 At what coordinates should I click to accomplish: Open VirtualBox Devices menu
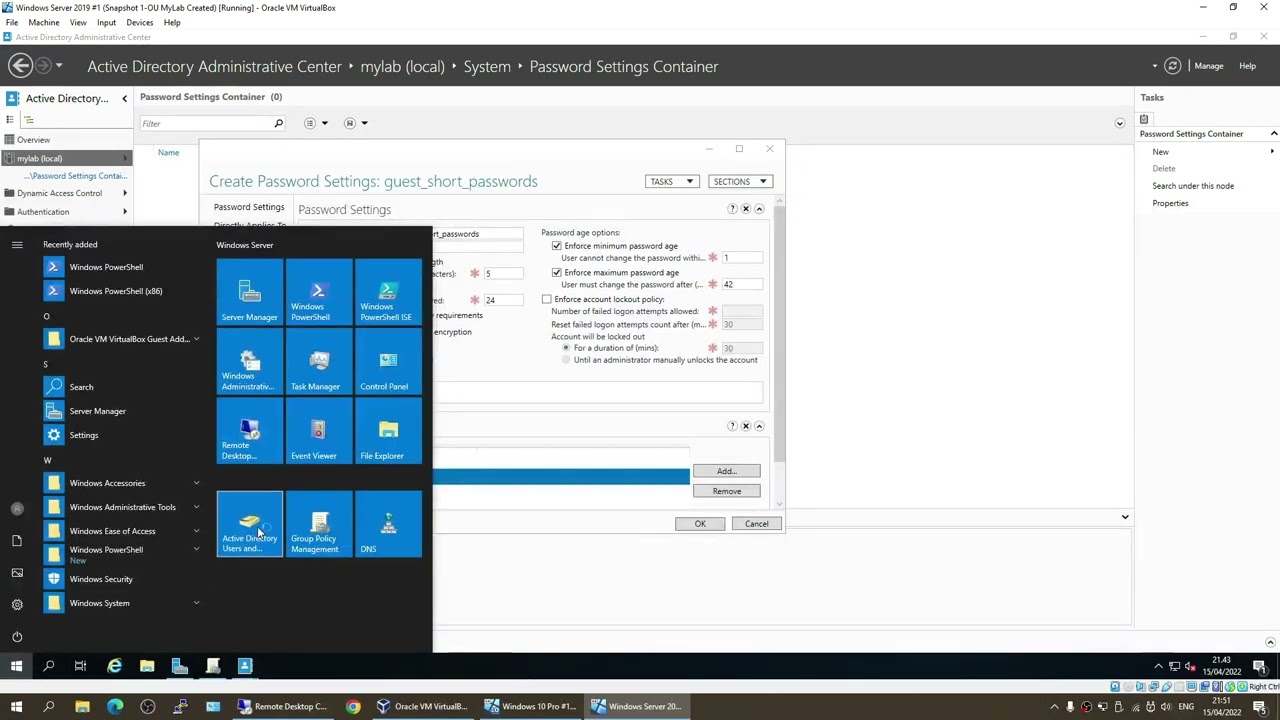[x=140, y=22]
